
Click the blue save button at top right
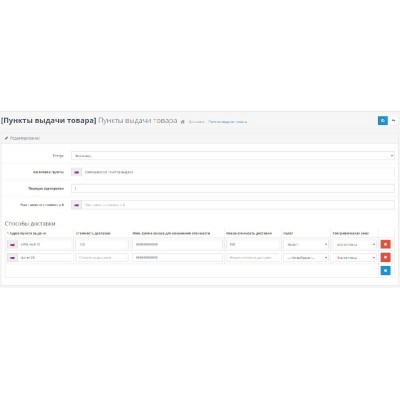(x=383, y=120)
